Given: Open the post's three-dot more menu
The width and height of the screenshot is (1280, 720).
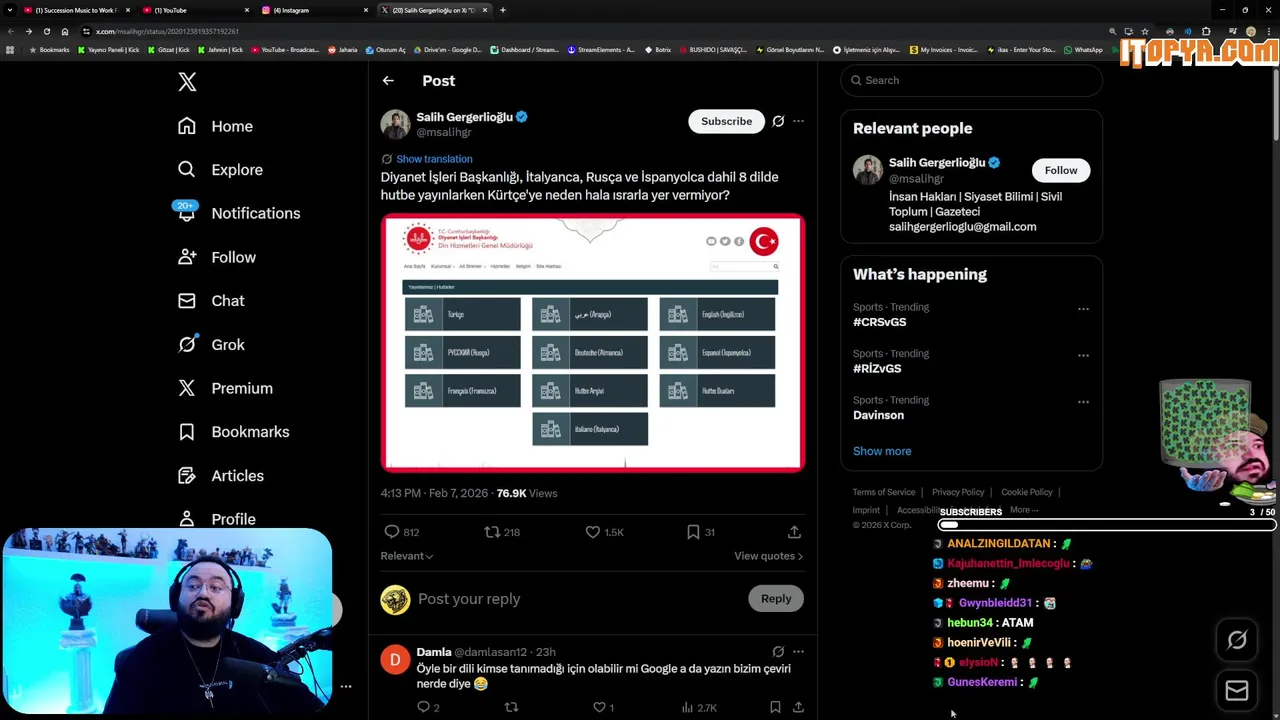Looking at the screenshot, I should (798, 121).
